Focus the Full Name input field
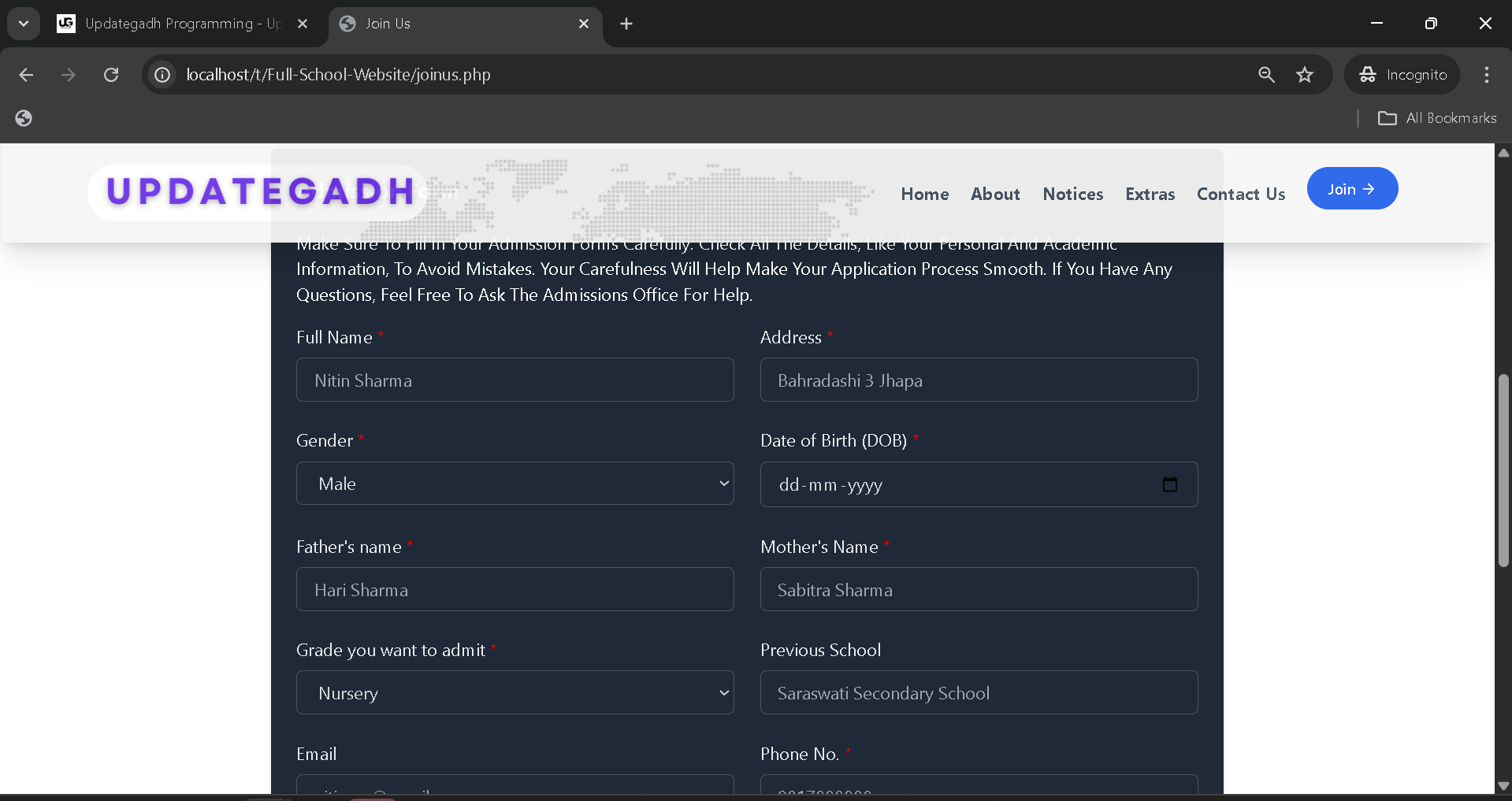This screenshot has height=801, width=1512. [515, 380]
